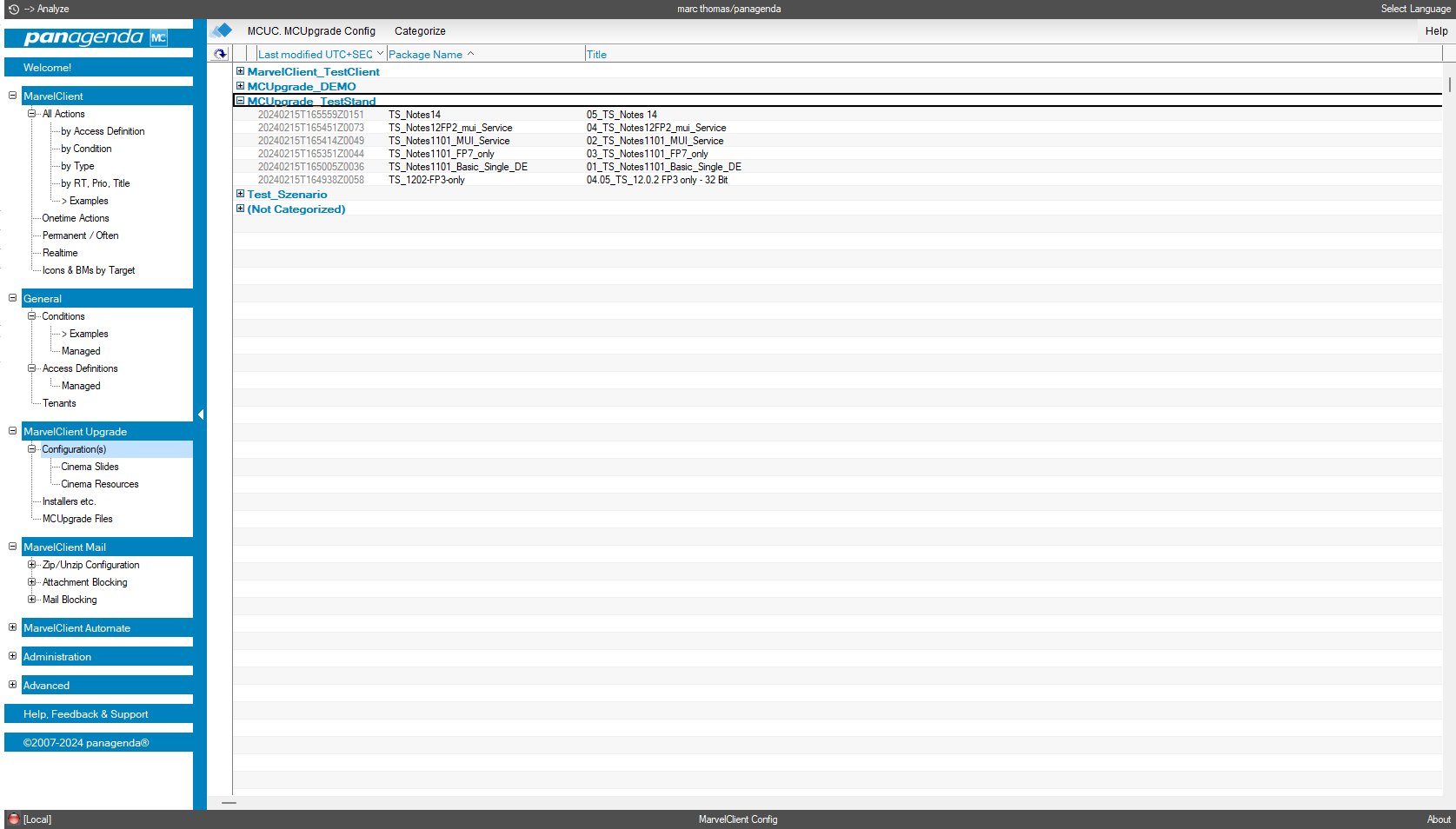This screenshot has width=1456, height=829.
Task: Expand Mail Blocking tree node
Action: pos(31,600)
